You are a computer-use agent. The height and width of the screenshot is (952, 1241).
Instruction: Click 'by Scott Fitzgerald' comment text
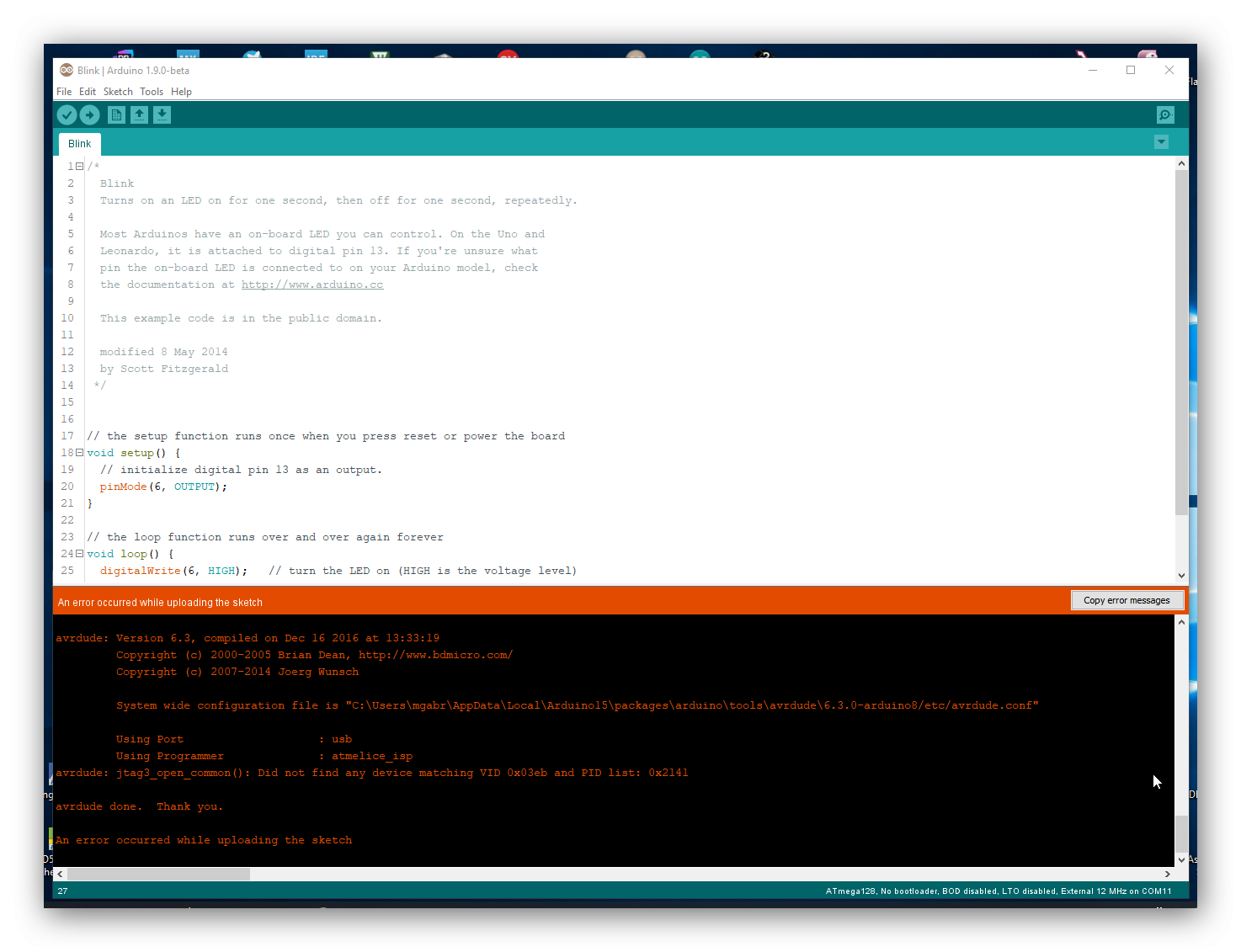164,369
